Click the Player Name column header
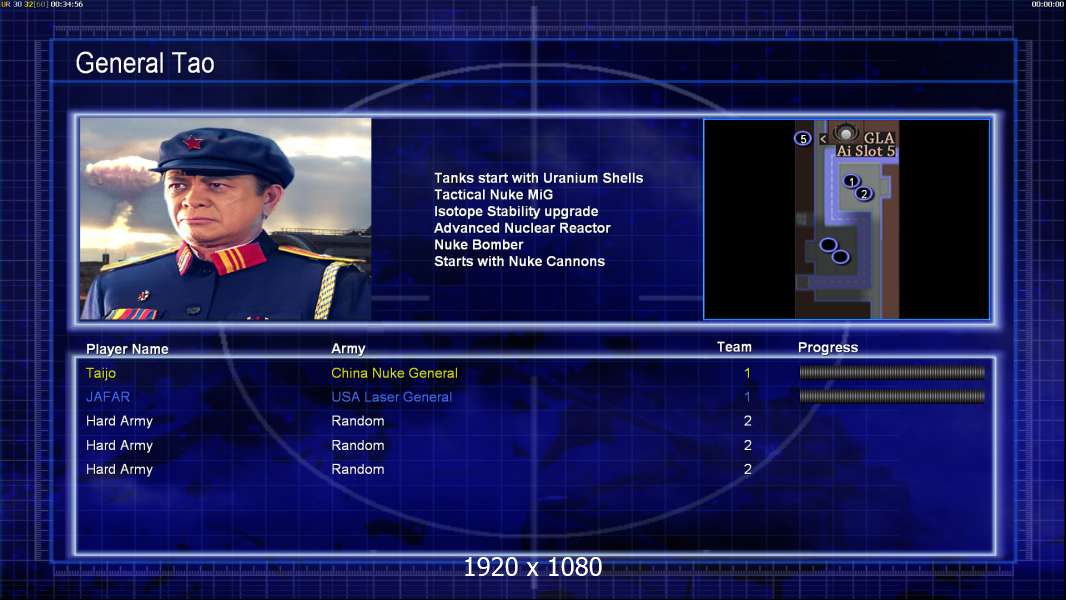1066x600 pixels. tap(127, 349)
